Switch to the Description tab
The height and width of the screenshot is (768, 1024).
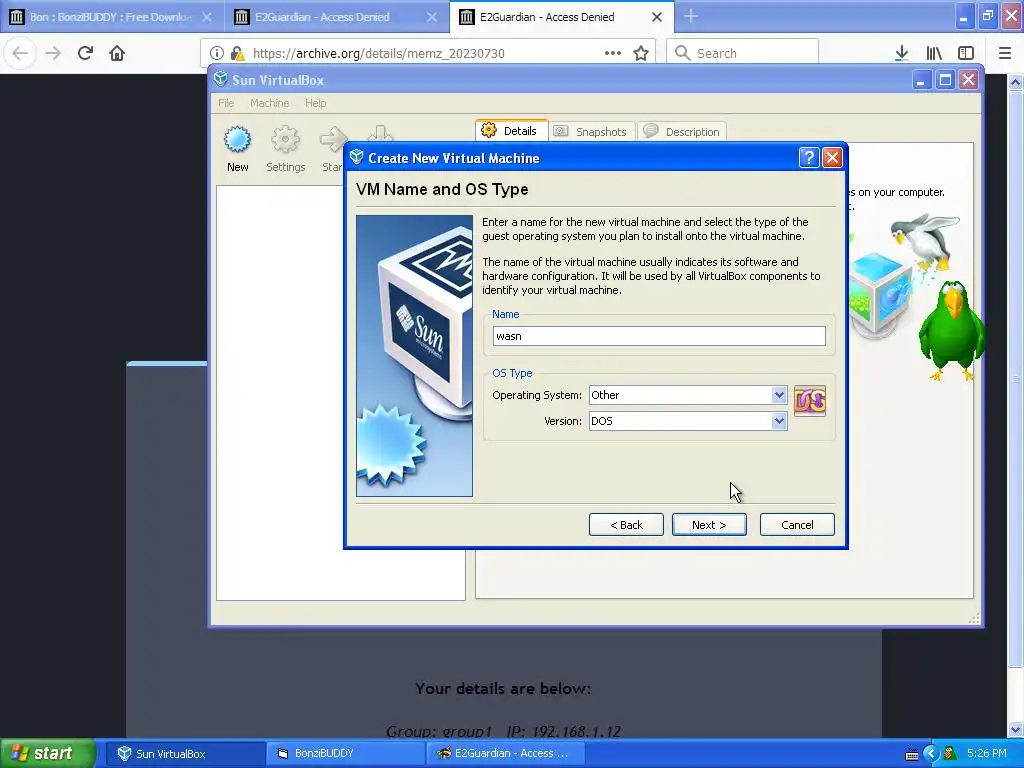[682, 131]
